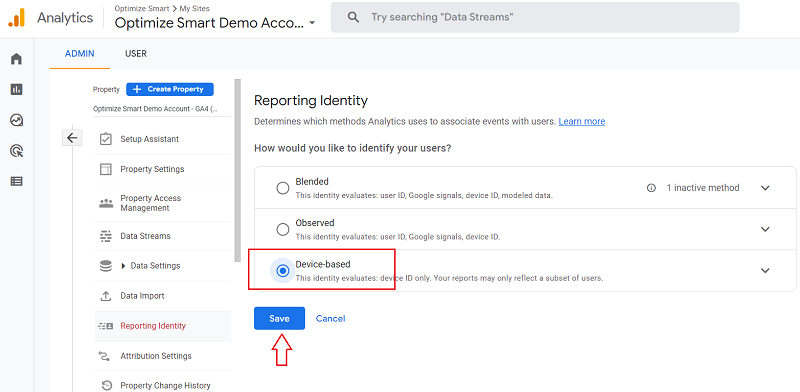Click the info icon beside 1 inactive method

click(x=651, y=188)
